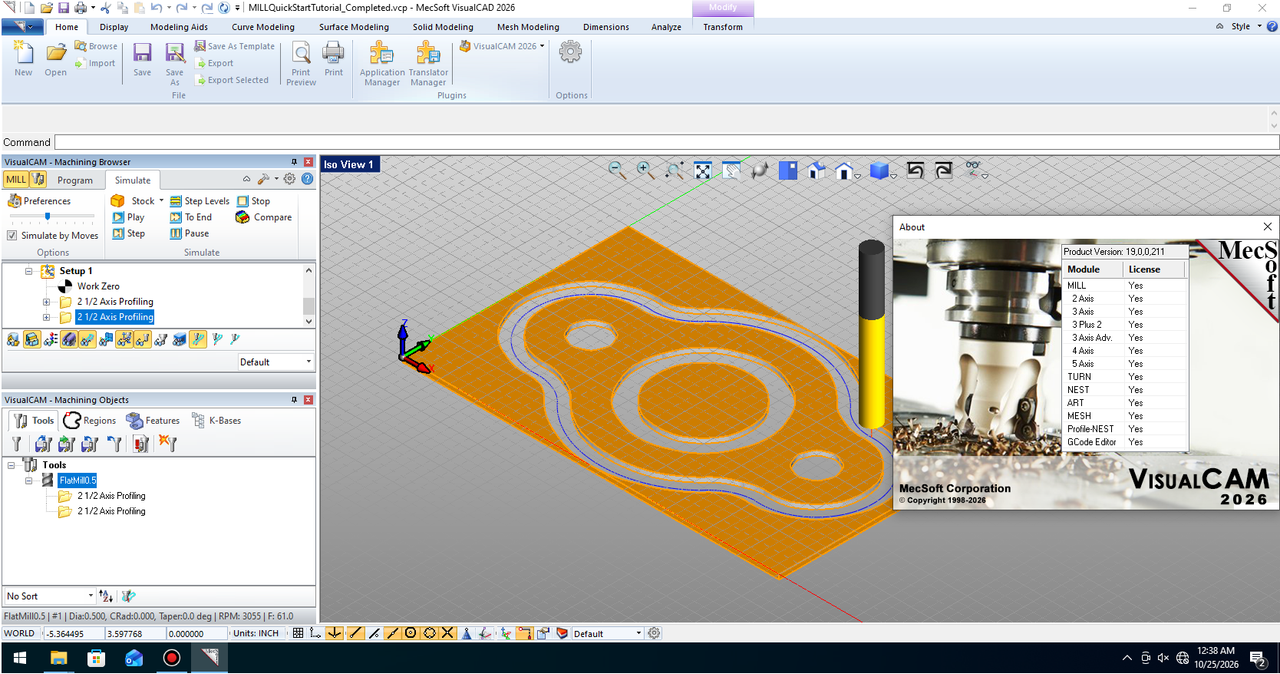The width and height of the screenshot is (1280, 674).
Task: Collapse the Setup 1 tree node
Action: pyautogui.click(x=29, y=271)
